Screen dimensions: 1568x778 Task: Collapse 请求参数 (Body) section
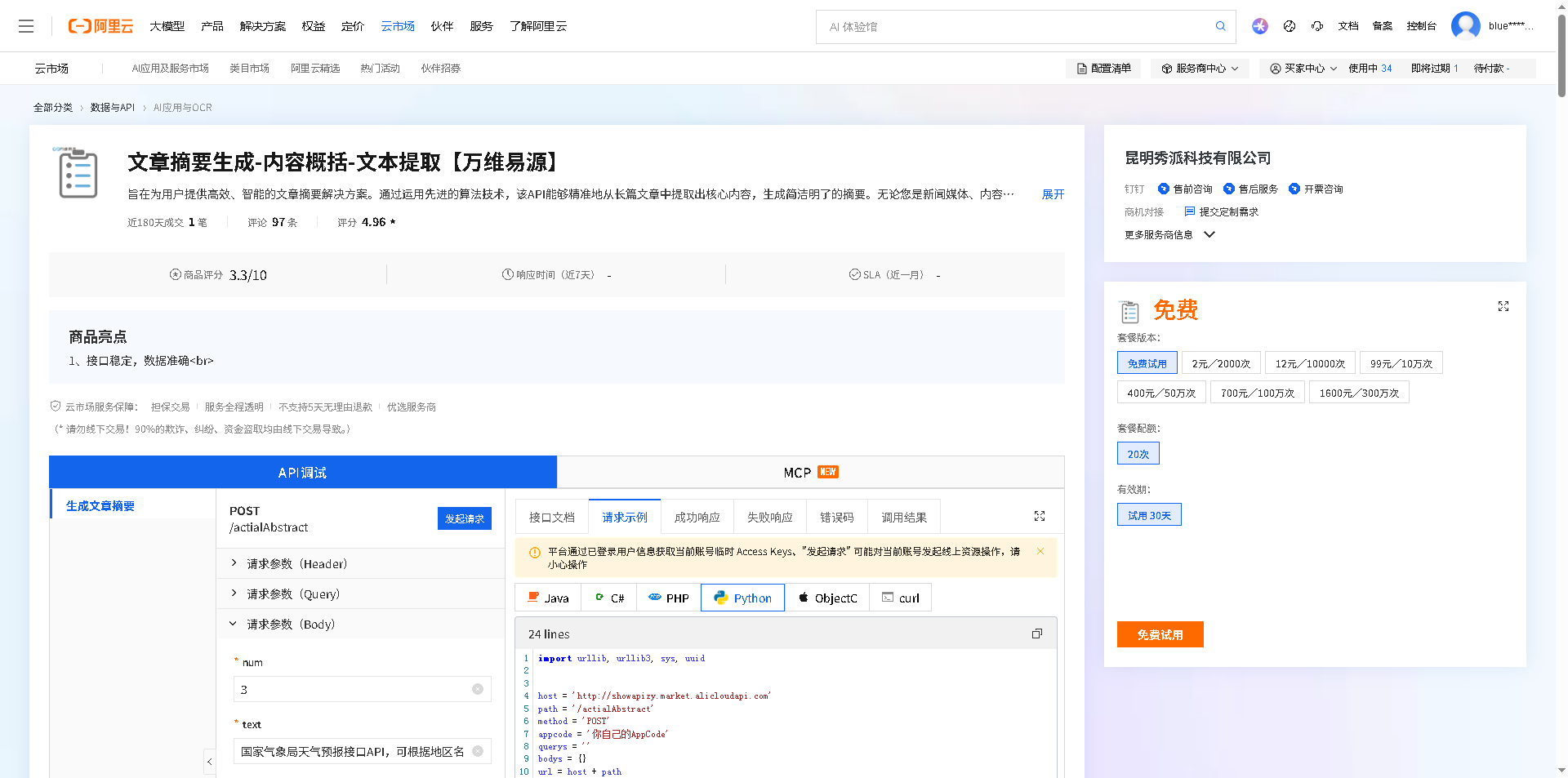(360, 624)
